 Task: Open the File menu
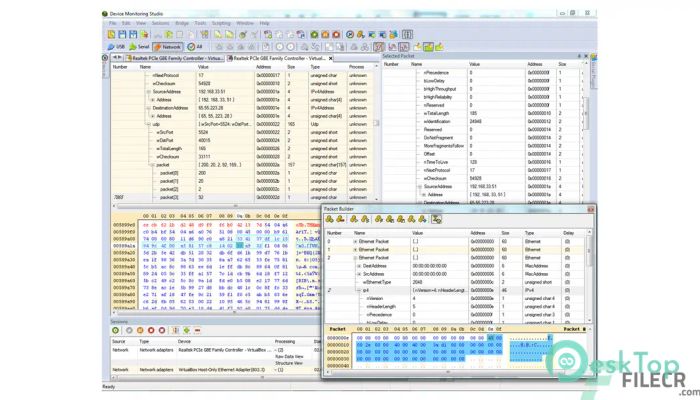click(112, 23)
